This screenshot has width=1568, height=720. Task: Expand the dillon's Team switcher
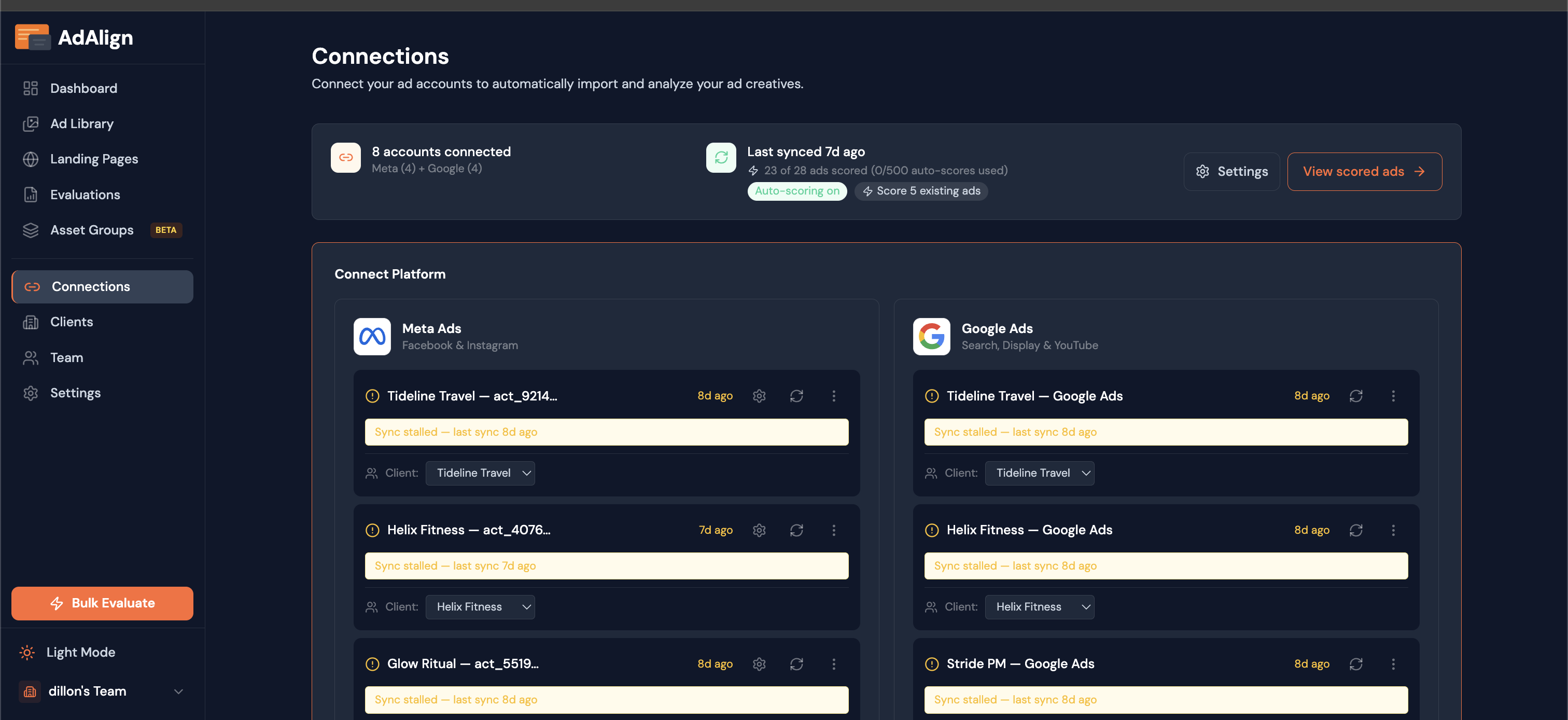102,691
